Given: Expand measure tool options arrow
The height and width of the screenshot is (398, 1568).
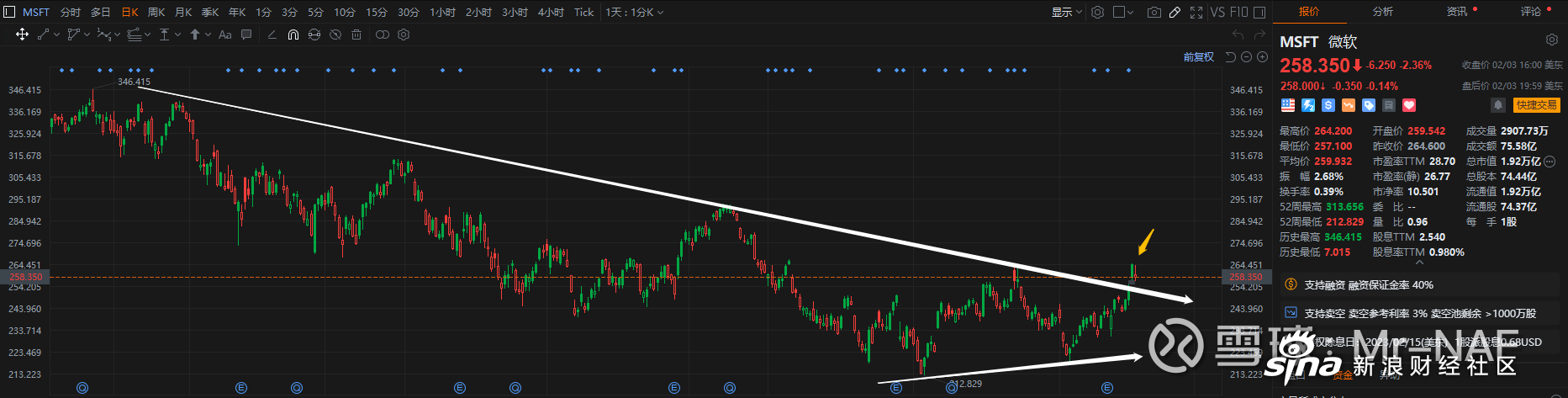Looking at the screenshot, I should [x=177, y=34].
